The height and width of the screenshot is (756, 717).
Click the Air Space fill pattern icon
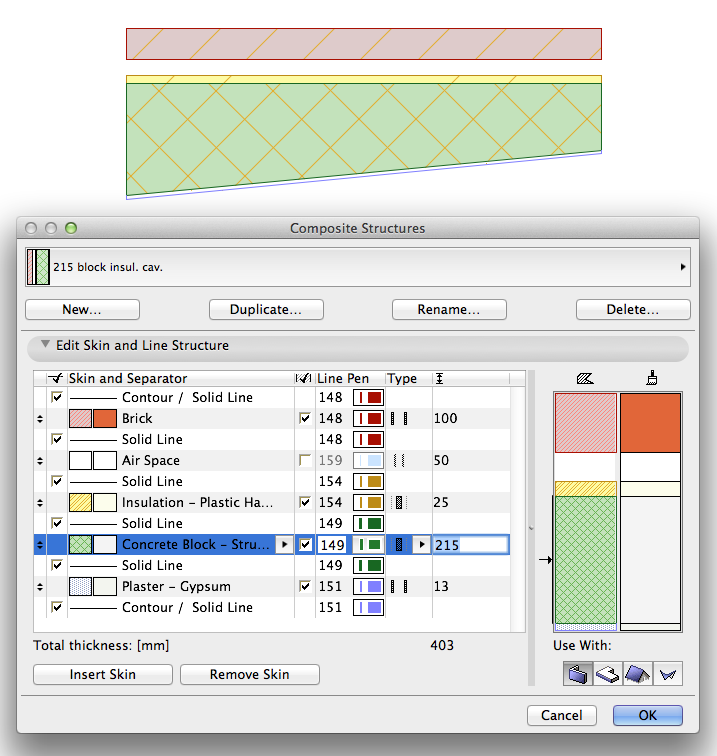point(81,460)
